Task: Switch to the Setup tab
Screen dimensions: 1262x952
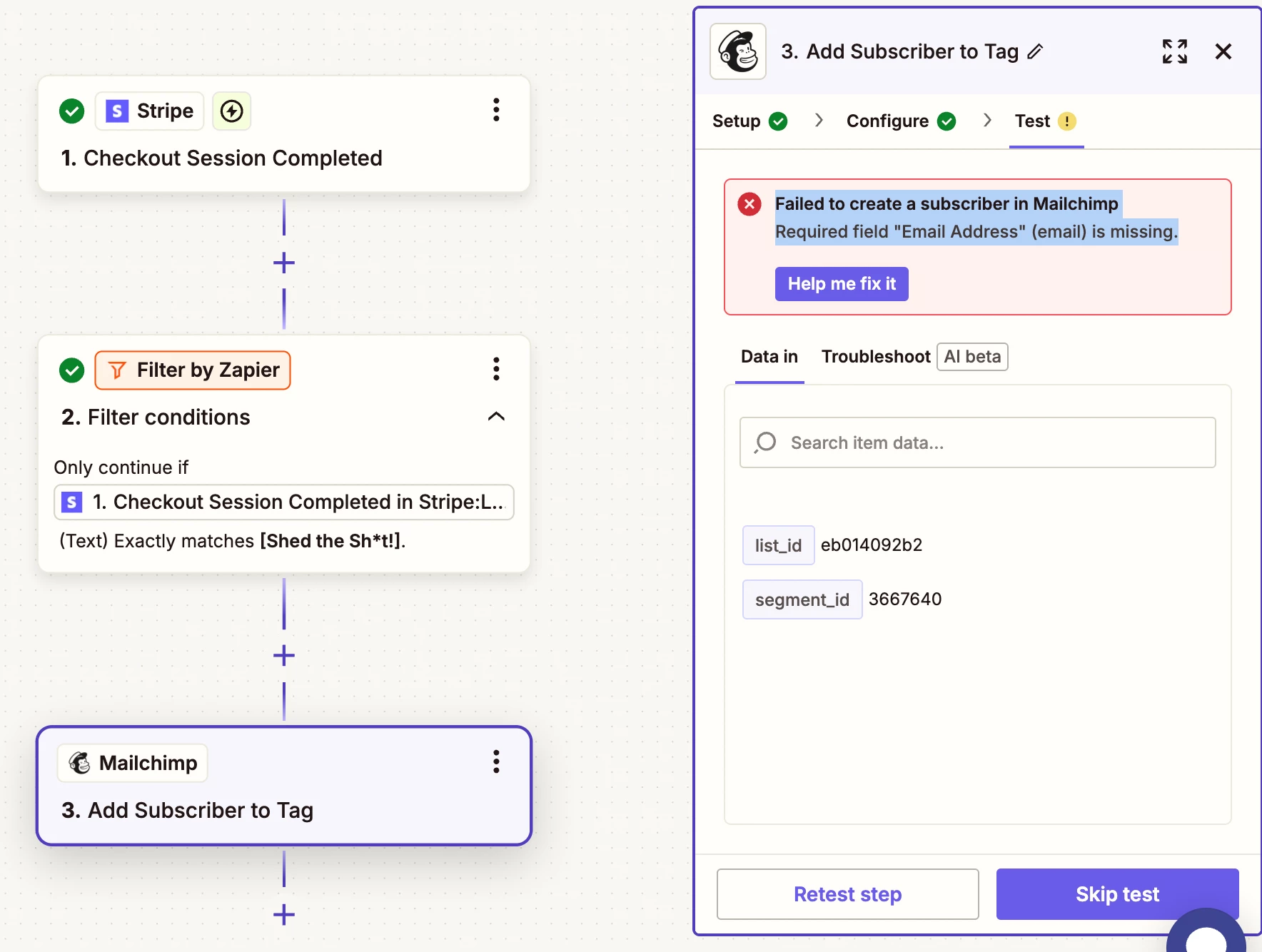Action: click(749, 121)
